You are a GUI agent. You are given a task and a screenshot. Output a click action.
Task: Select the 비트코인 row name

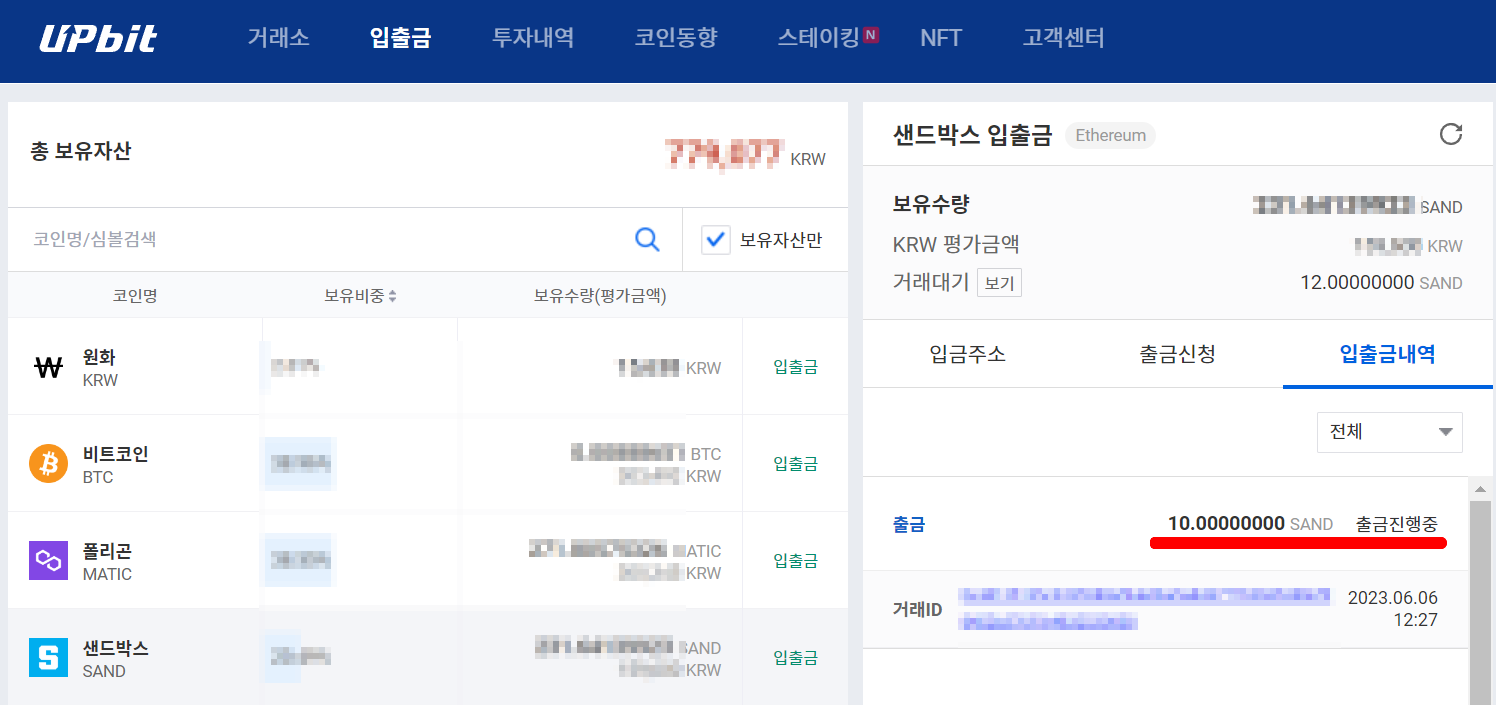pos(116,454)
